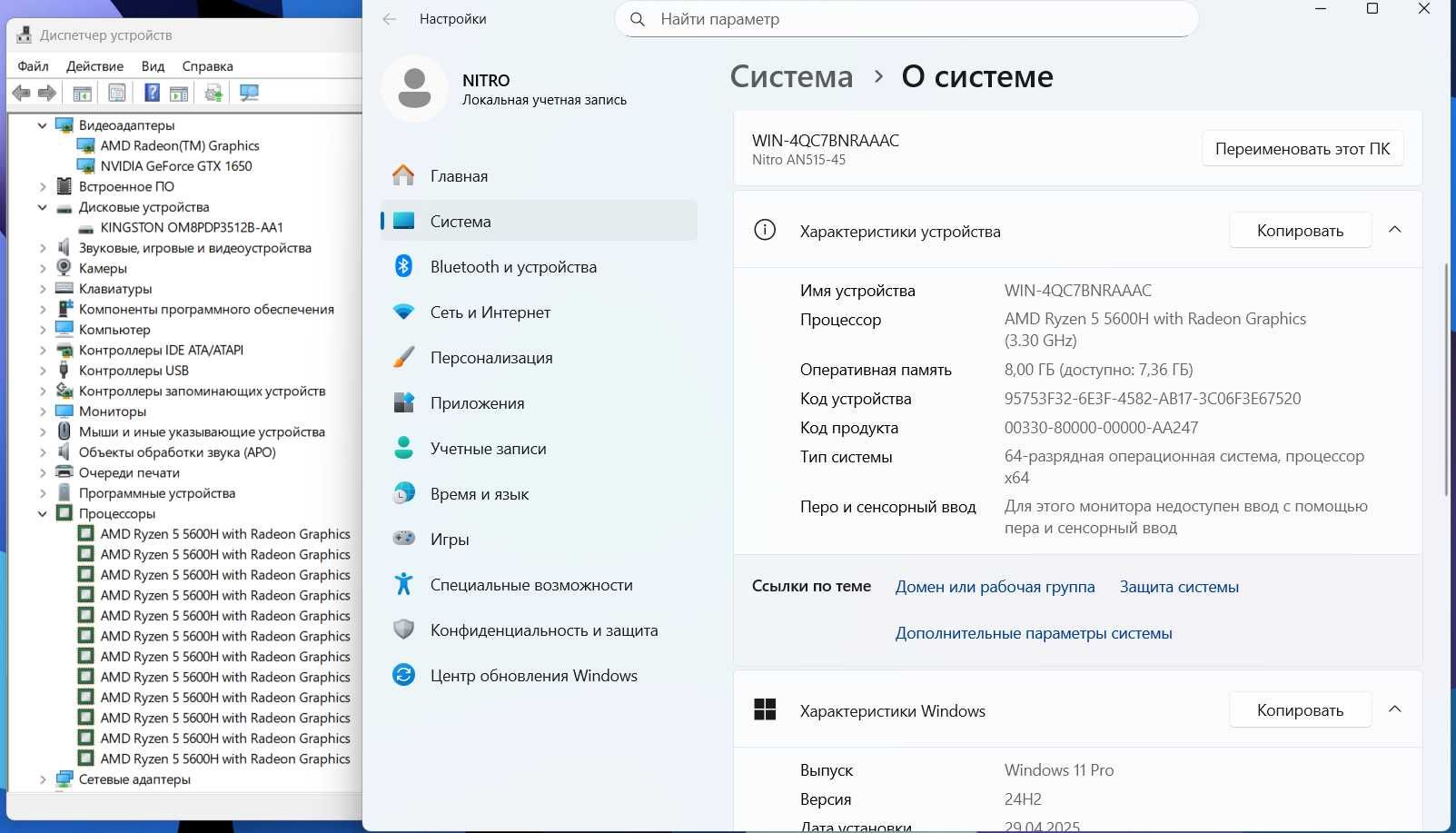The width and height of the screenshot is (1456, 833).
Task: Click the search magnifier icon in Settings
Action: coord(638,19)
